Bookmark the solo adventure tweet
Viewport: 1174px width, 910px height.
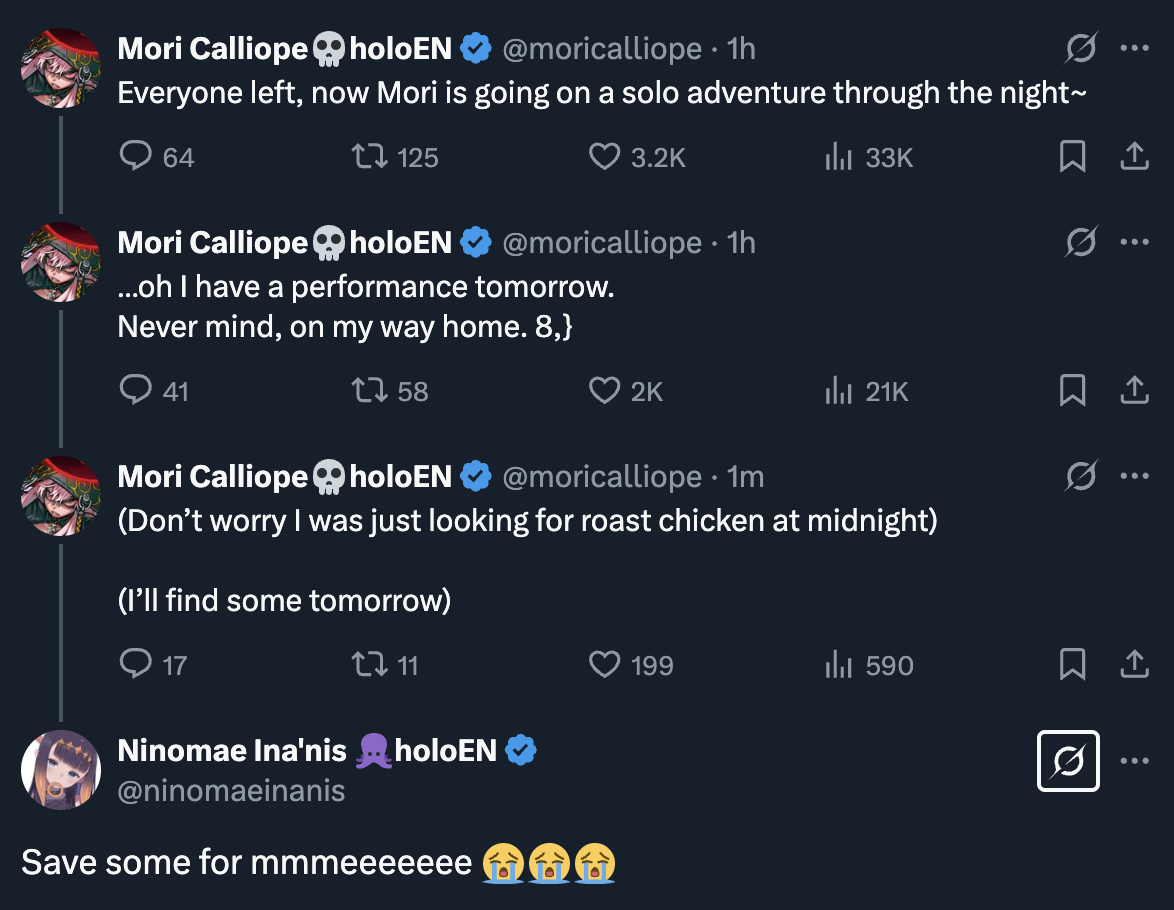pos(1072,157)
